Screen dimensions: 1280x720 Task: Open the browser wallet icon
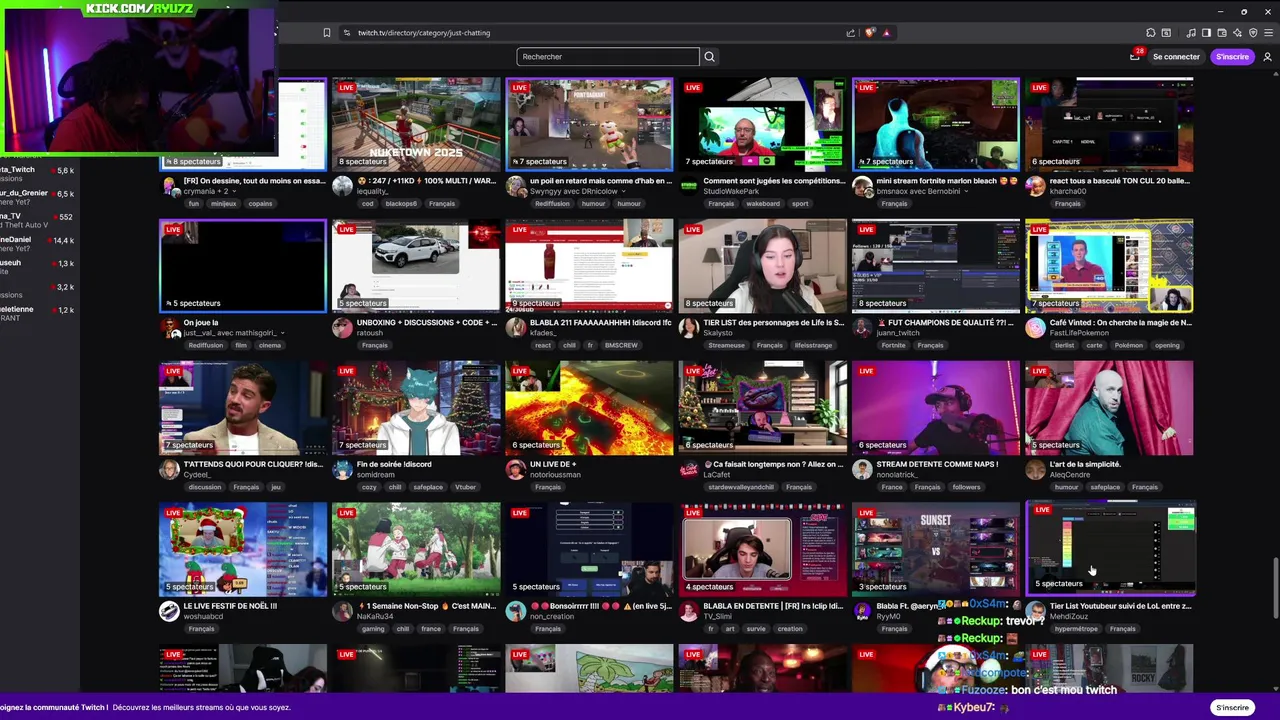[1222, 33]
